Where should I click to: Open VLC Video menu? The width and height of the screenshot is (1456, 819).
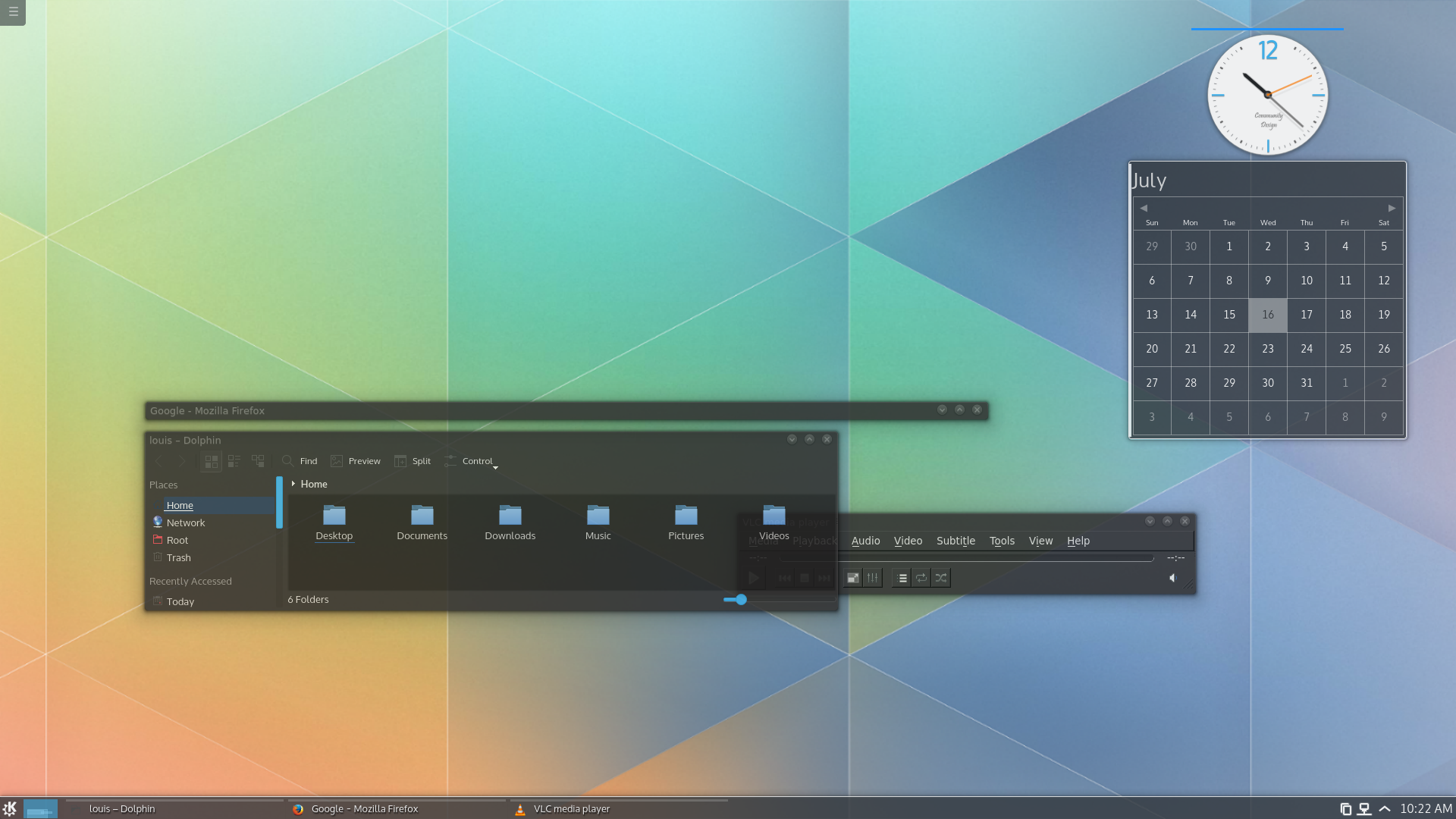[908, 541]
